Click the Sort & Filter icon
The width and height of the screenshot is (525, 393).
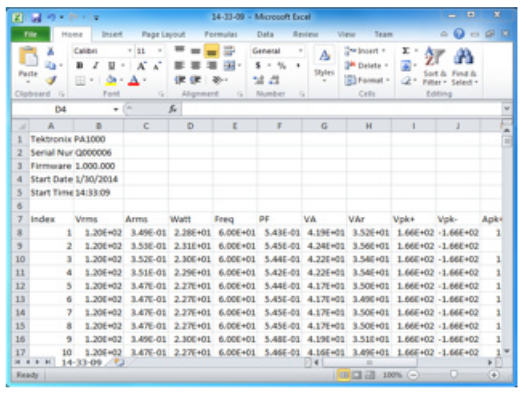point(434,56)
